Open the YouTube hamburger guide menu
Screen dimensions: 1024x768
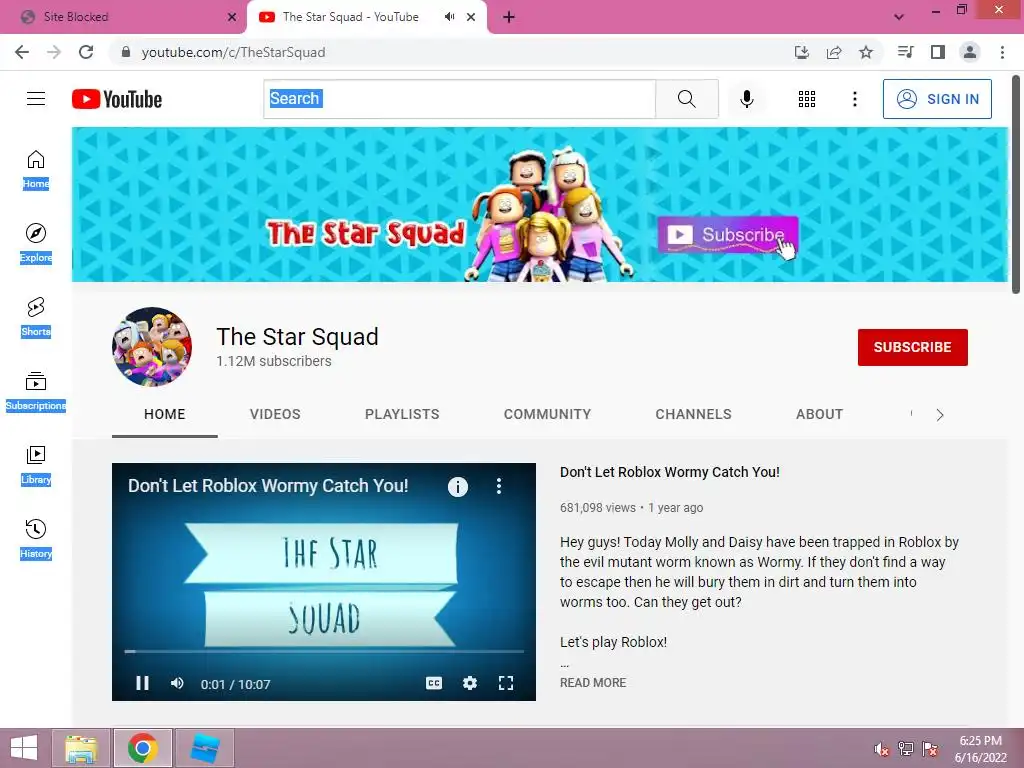(x=36, y=99)
